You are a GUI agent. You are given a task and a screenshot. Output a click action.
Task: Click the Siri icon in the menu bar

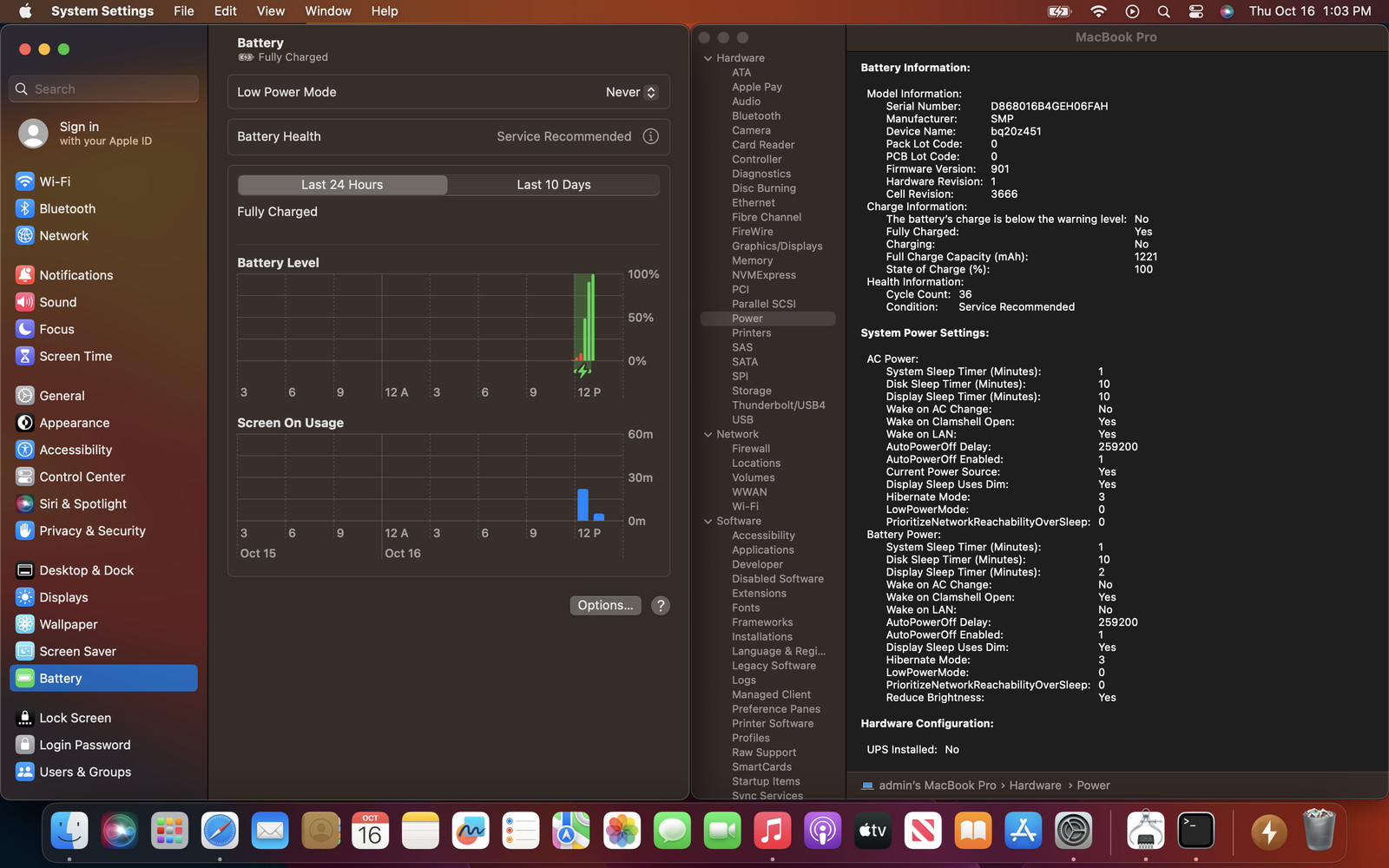(x=1227, y=11)
